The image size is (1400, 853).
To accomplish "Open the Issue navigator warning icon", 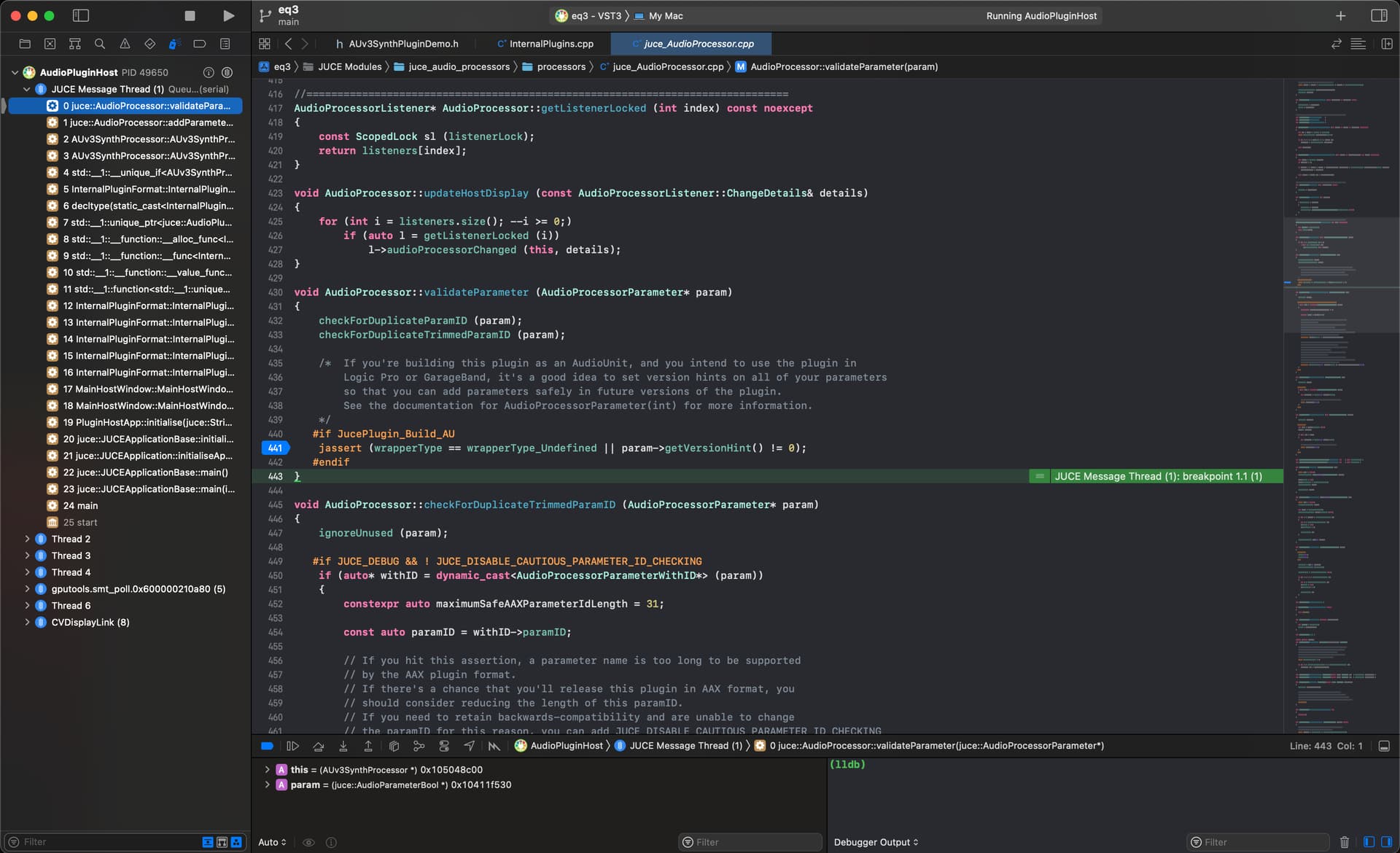I will [x=125, y=44].
